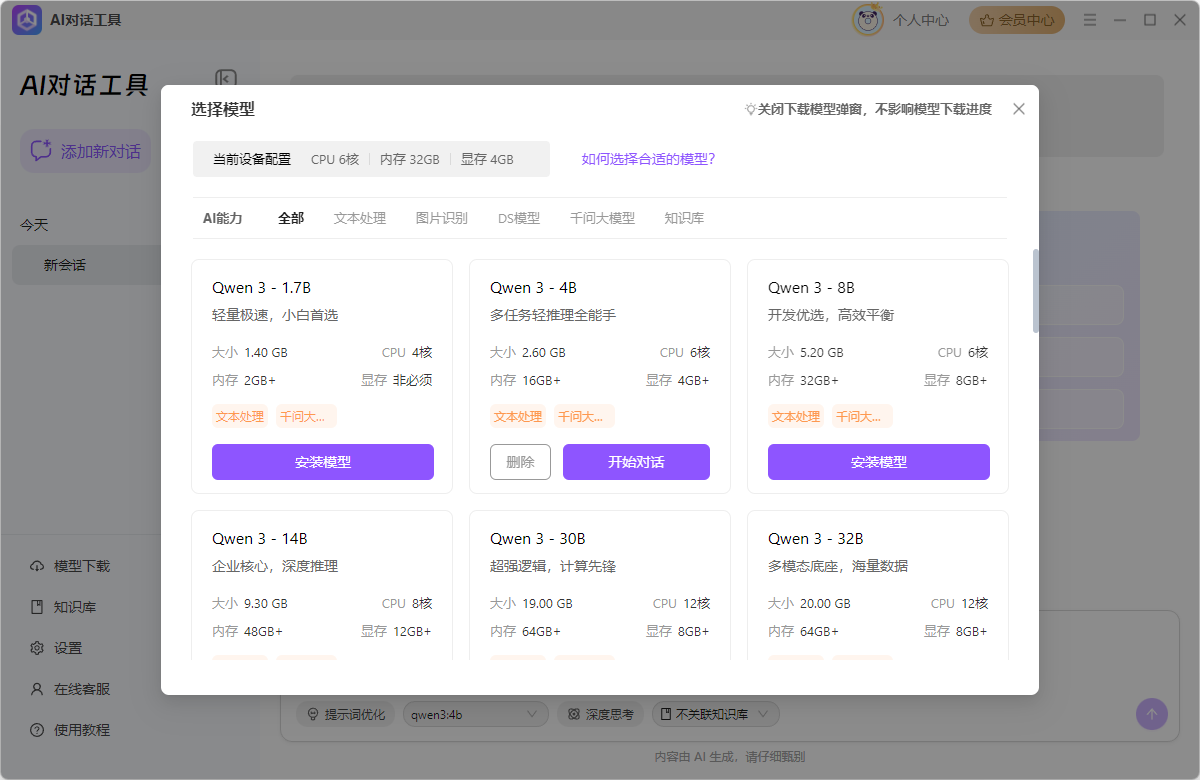Open the hamburger menu in title bar
Image resolution: width=1200 pixels, height=780 pixels.
(x=1090, y=20)
